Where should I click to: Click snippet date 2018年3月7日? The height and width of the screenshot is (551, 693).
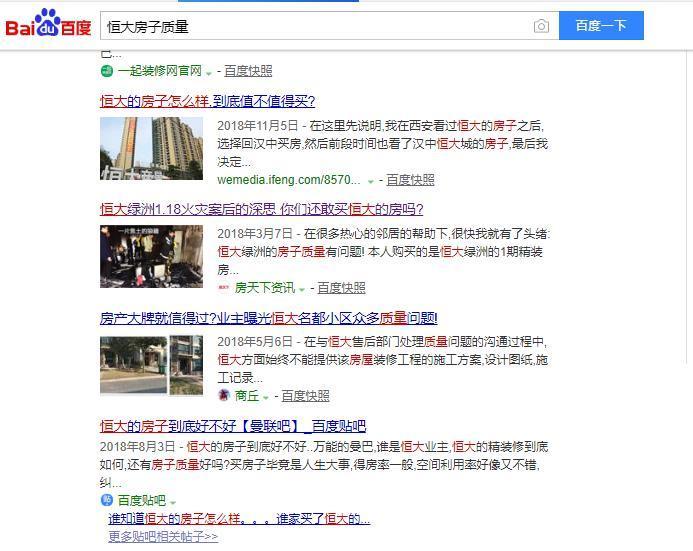click(x=255, y=234)
